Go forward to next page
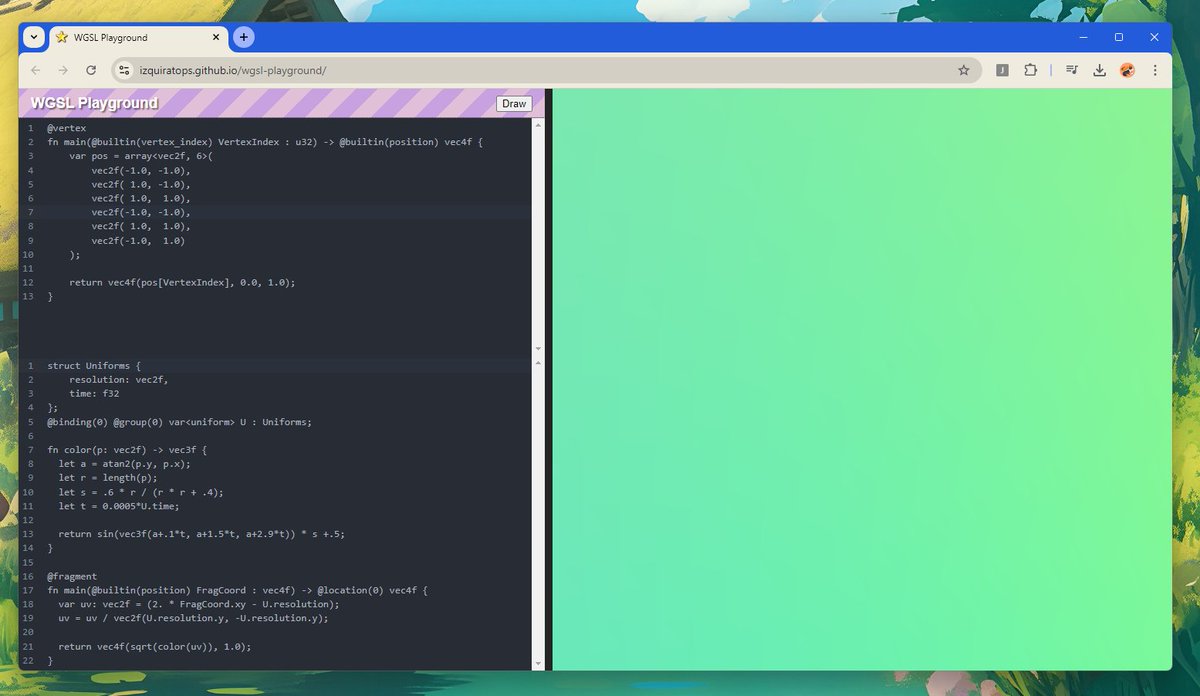Image resolution: width=1200 pixels, height=696 pixels. click(x=63, y=70)
